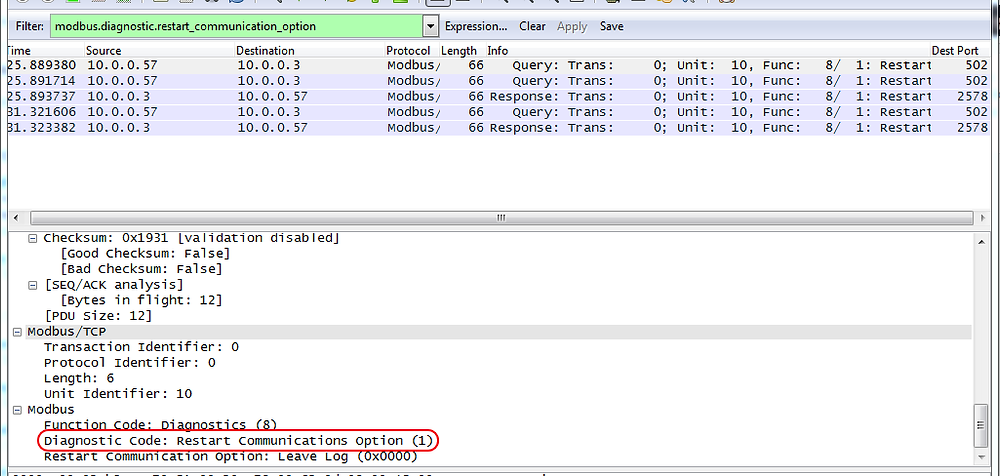Select the Function Code: Diagnostics (8) row
Image resolution: width=1000 pixels, height=476 pixels.
point(160,425)
